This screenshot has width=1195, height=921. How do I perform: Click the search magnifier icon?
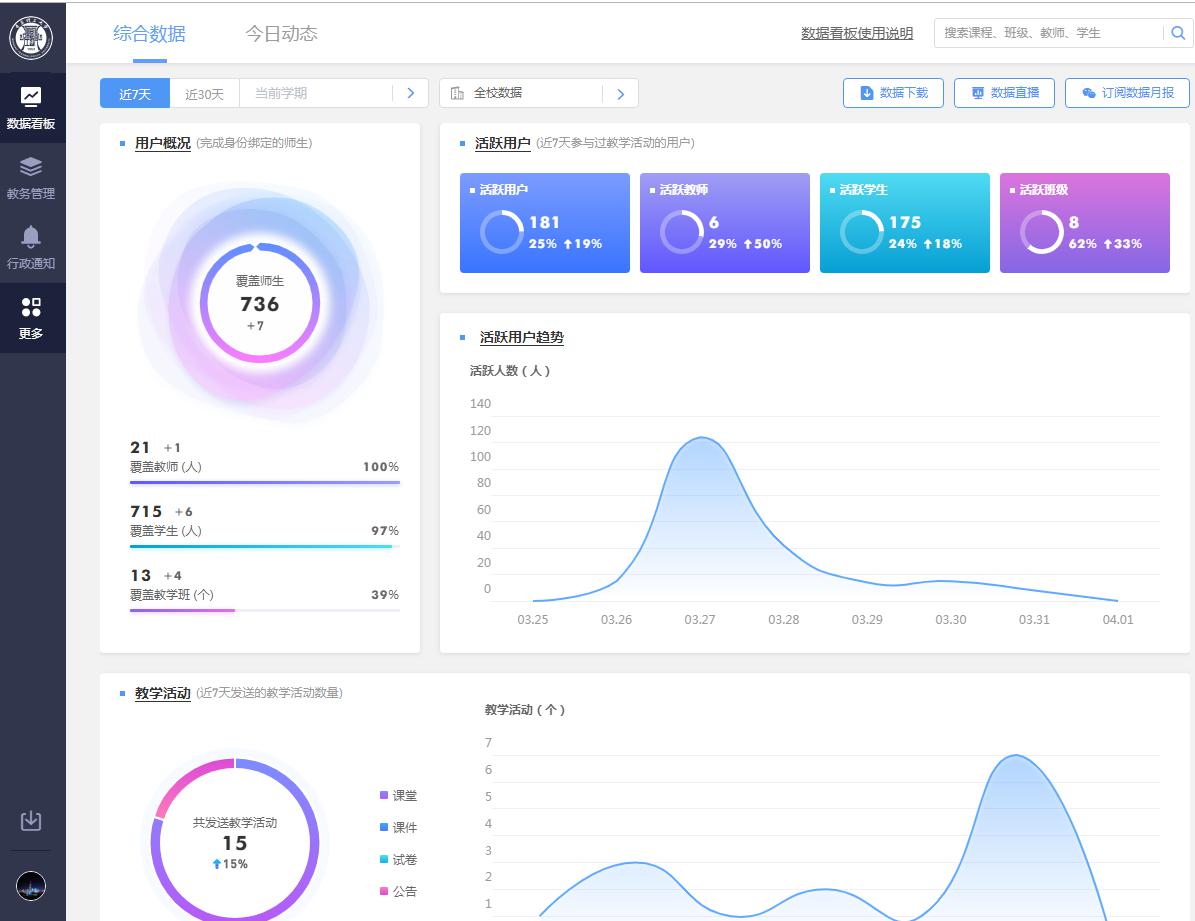pyautogui.click(x=1179, y=33)
